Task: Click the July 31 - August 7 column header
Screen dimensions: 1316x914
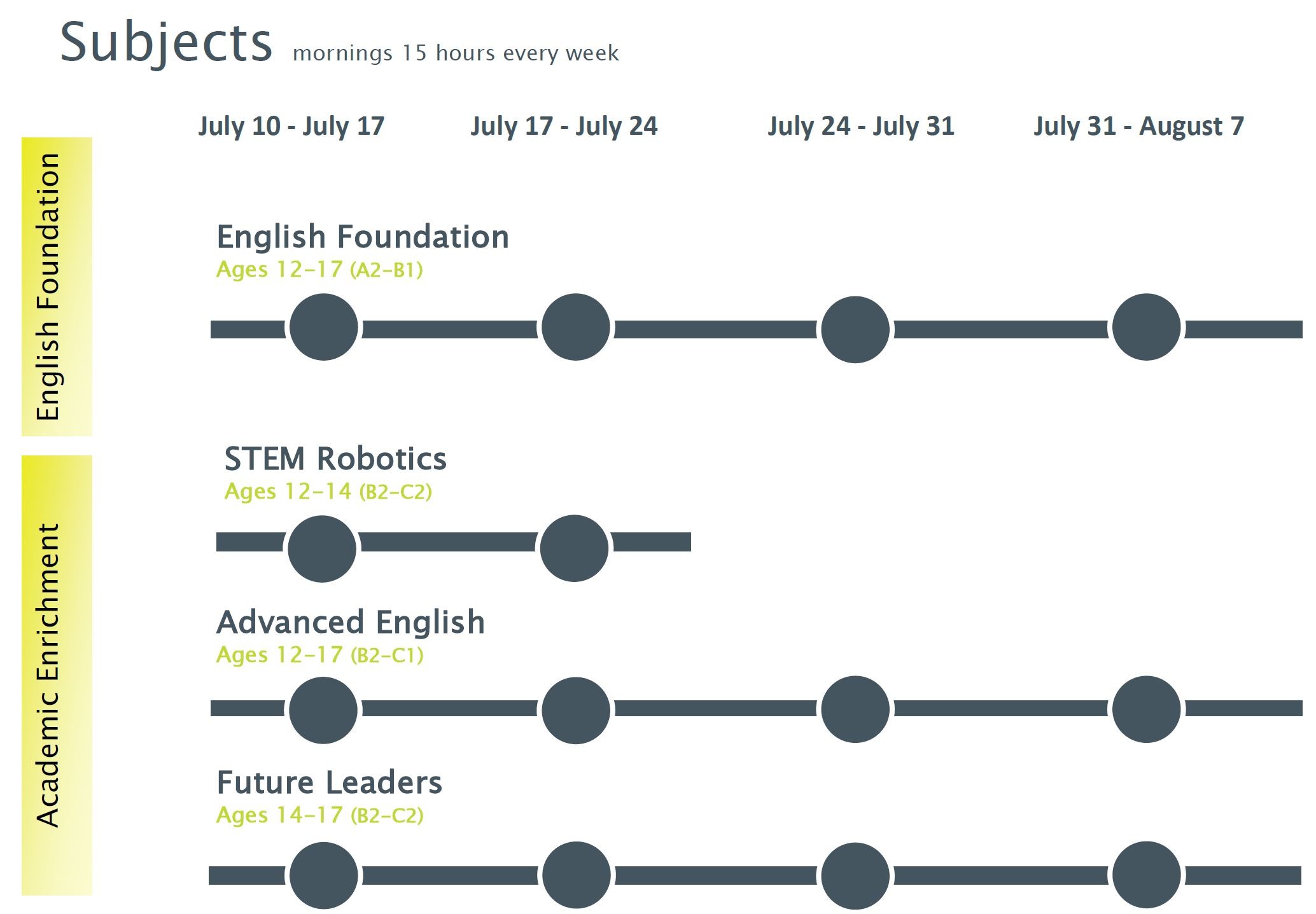Action: pyautogui.click(x=1138, y=126)
